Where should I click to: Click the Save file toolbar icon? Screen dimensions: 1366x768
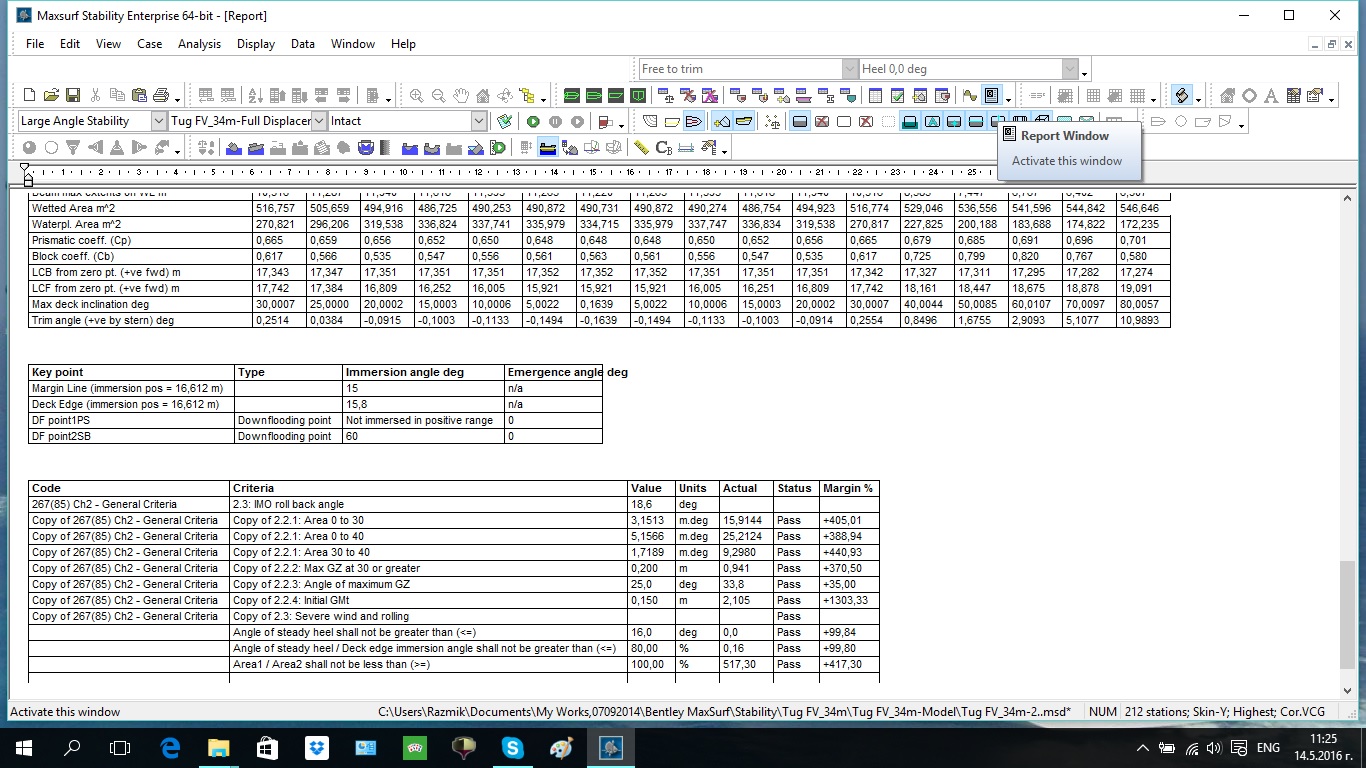tap(73, 96)
